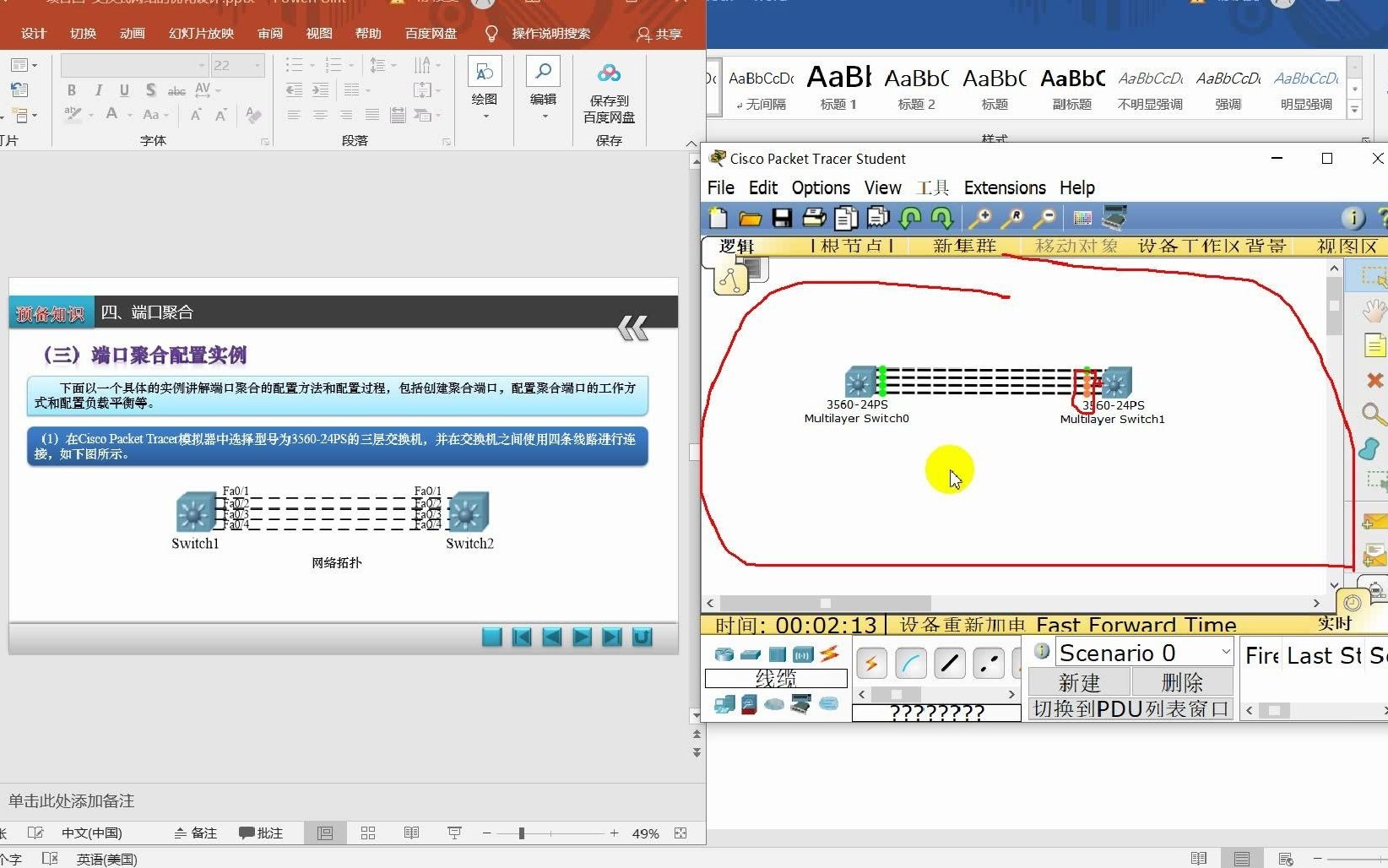Image resolution: width=1388 pixels, height=868 pixels.
Task: Redo the action in Packet Tracer
Action: pos(942,218)
